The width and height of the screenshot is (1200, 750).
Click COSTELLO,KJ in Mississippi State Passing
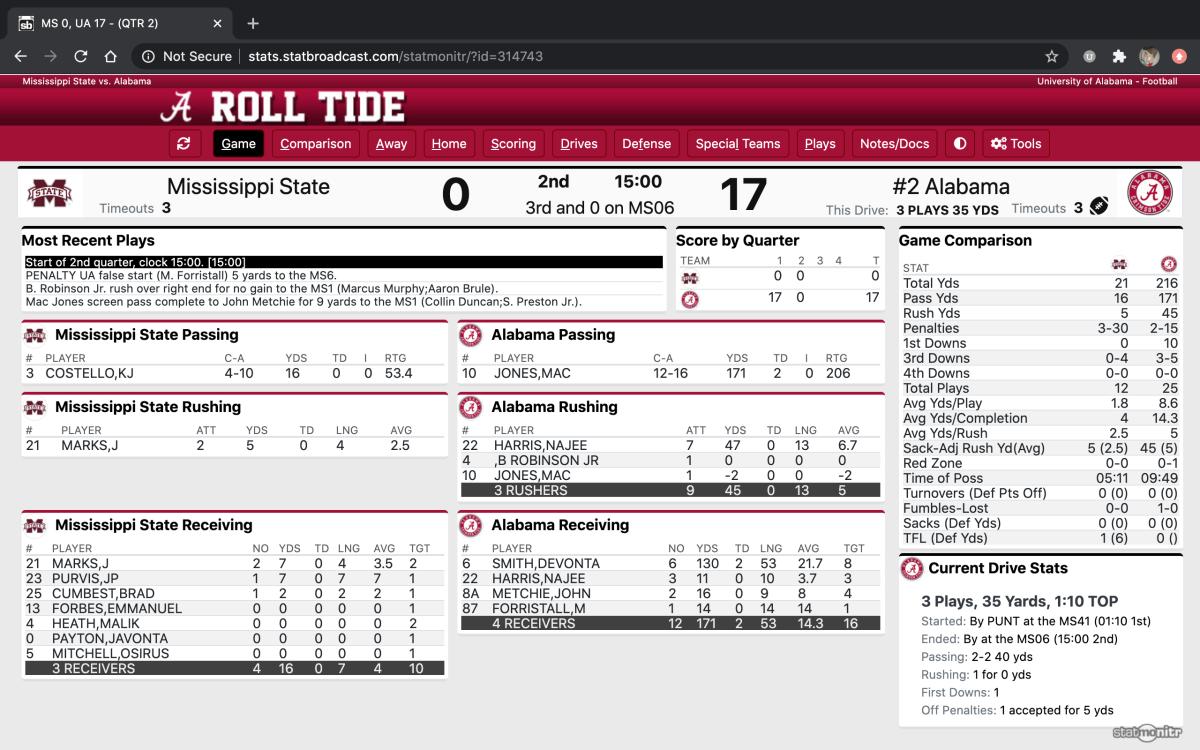pyautogui.click(x=91, y=373)
